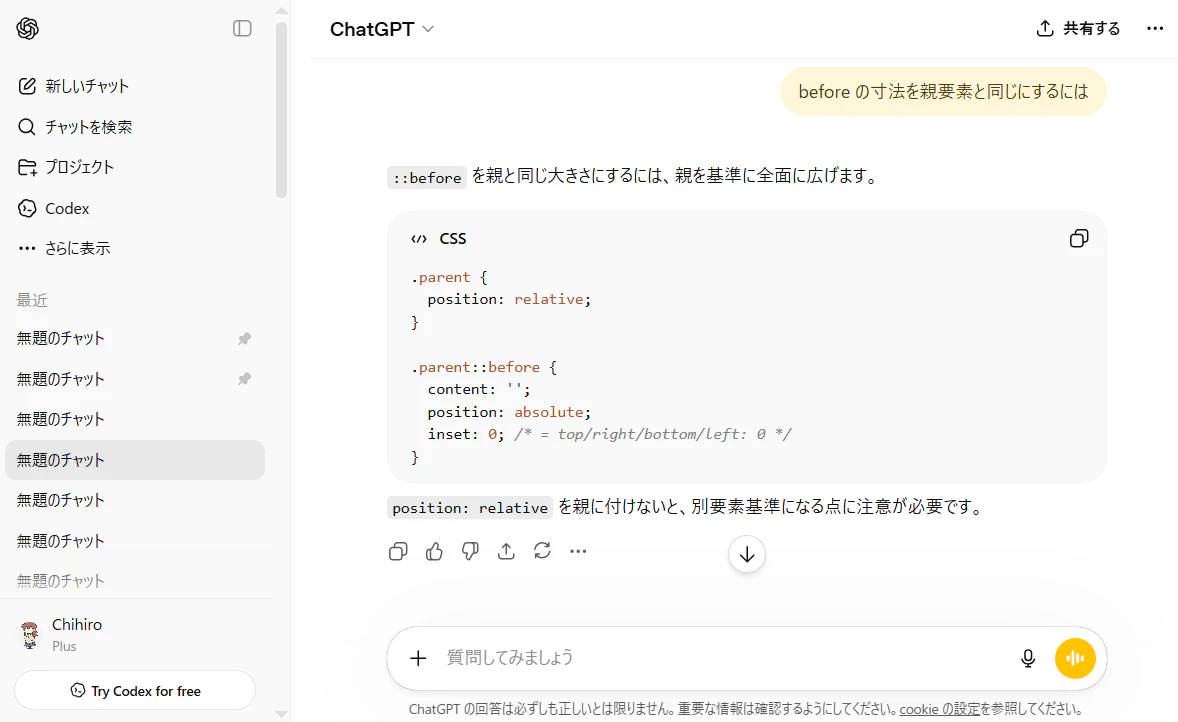The image size is (1178, 722).
Task: Click the plus attach button in composer
Action: (x=418, y=658)
